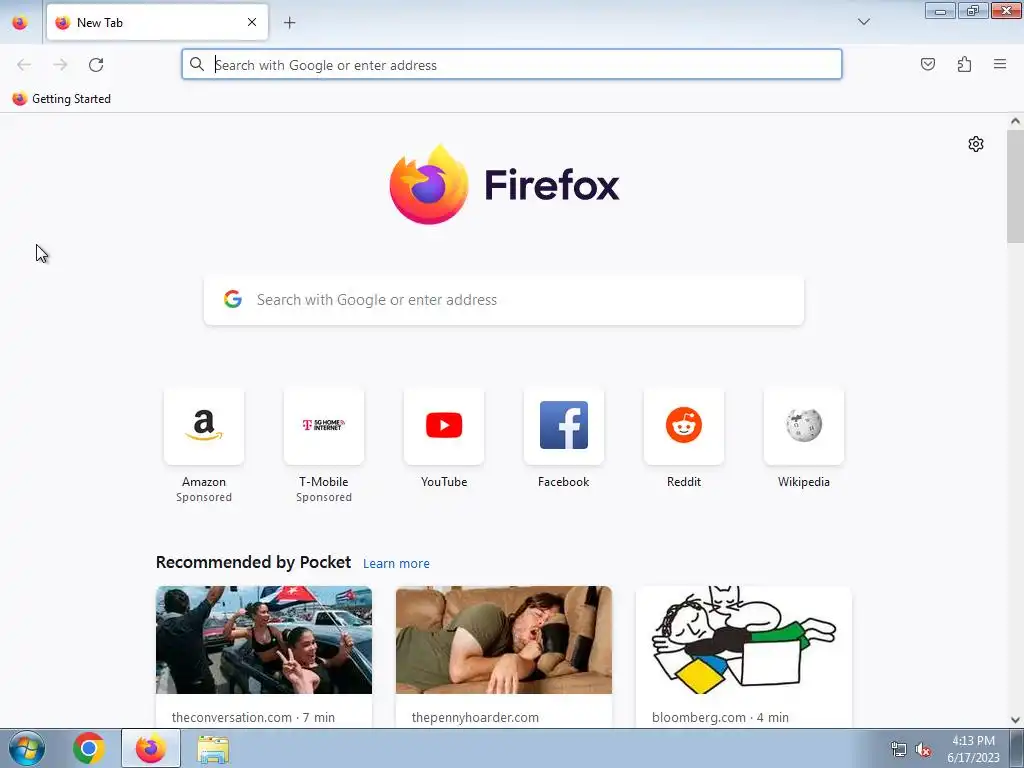Launch Chrome from the taskbar

coord(89,748)
